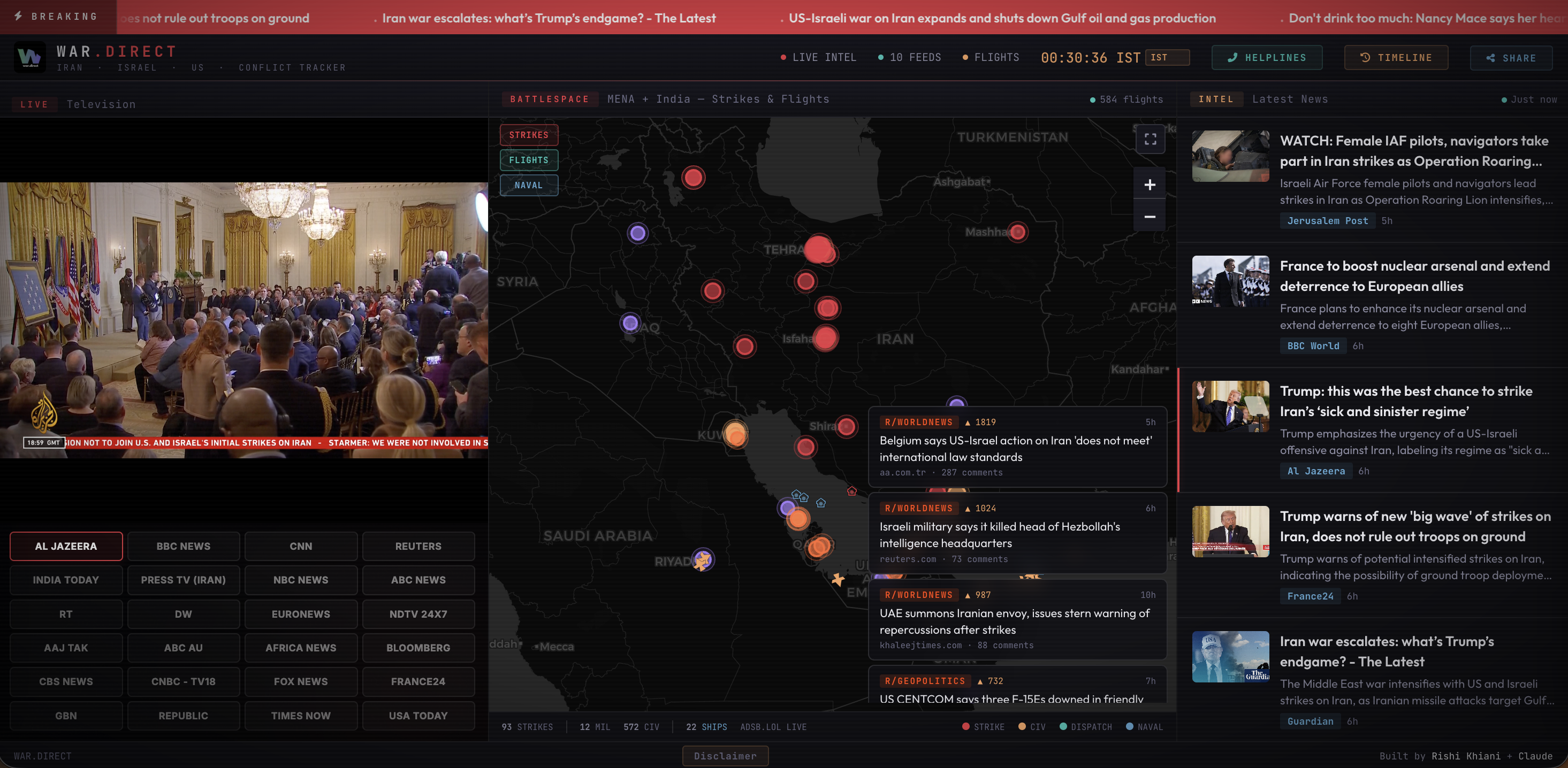
Task: Select the LIVE INTEL indicator
Action: (818, 57)
